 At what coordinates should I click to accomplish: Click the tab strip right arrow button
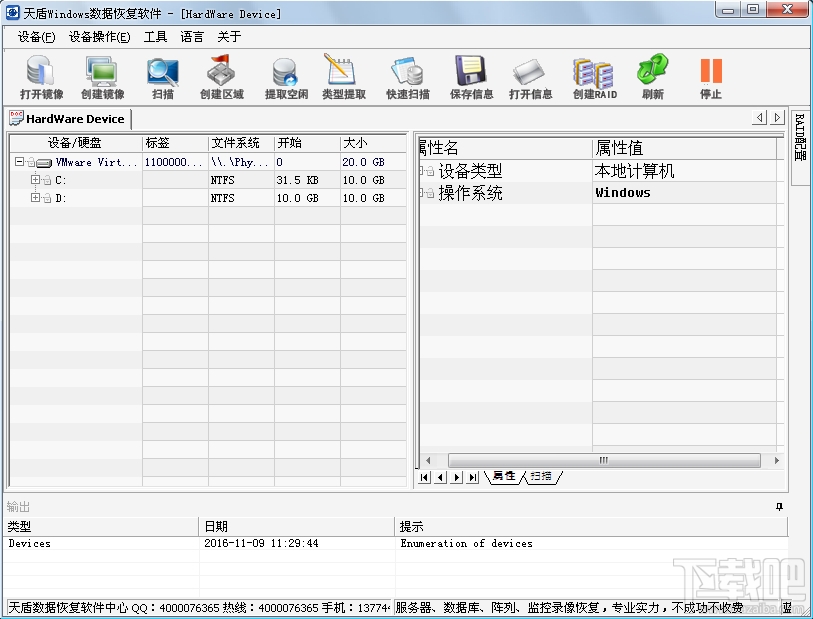(777, 118)
